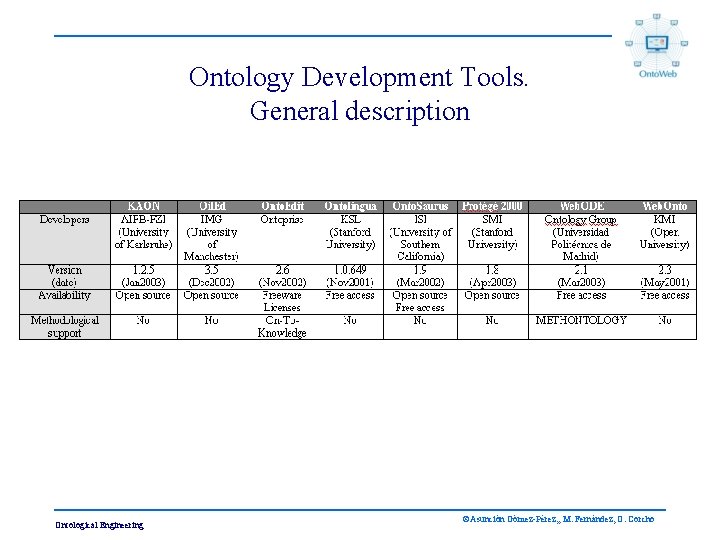Click the 'KMI (Open University)' cell
This screenshot has height=540, width=720.
tap(664, 239)
